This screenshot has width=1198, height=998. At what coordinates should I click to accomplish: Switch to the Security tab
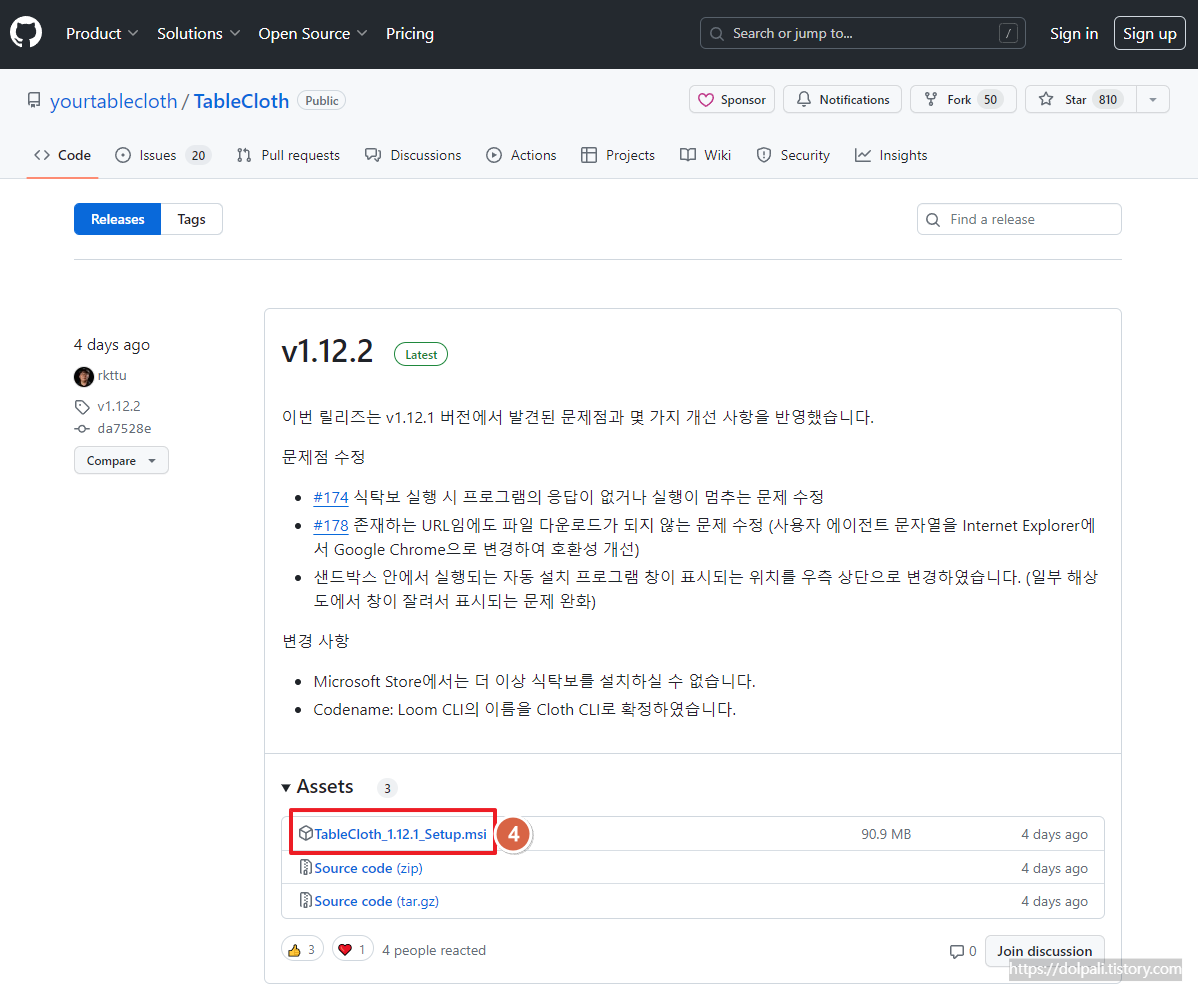[x=793, y=155]
